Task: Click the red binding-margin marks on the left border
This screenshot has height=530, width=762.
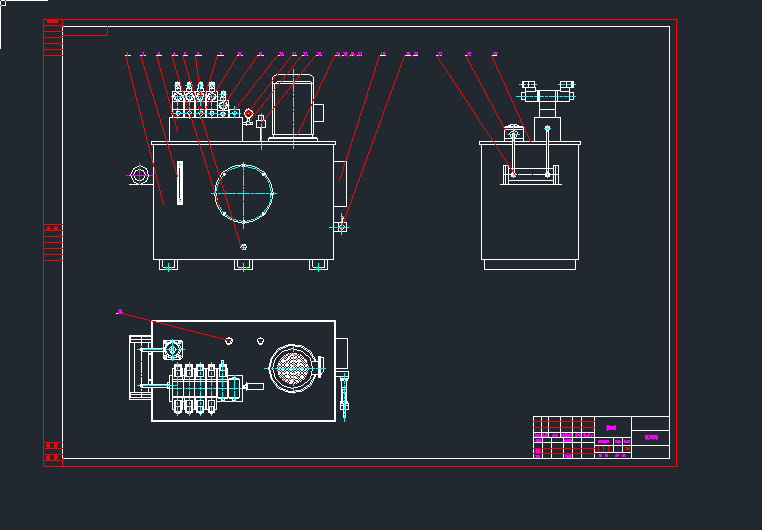Action: (53, 242)
